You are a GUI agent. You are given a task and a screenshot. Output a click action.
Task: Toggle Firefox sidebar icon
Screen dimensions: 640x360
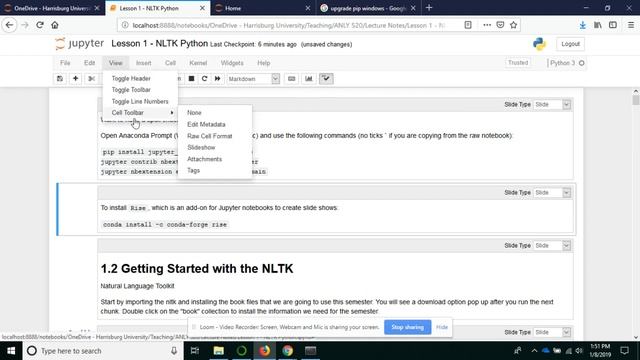pos(613,25)
